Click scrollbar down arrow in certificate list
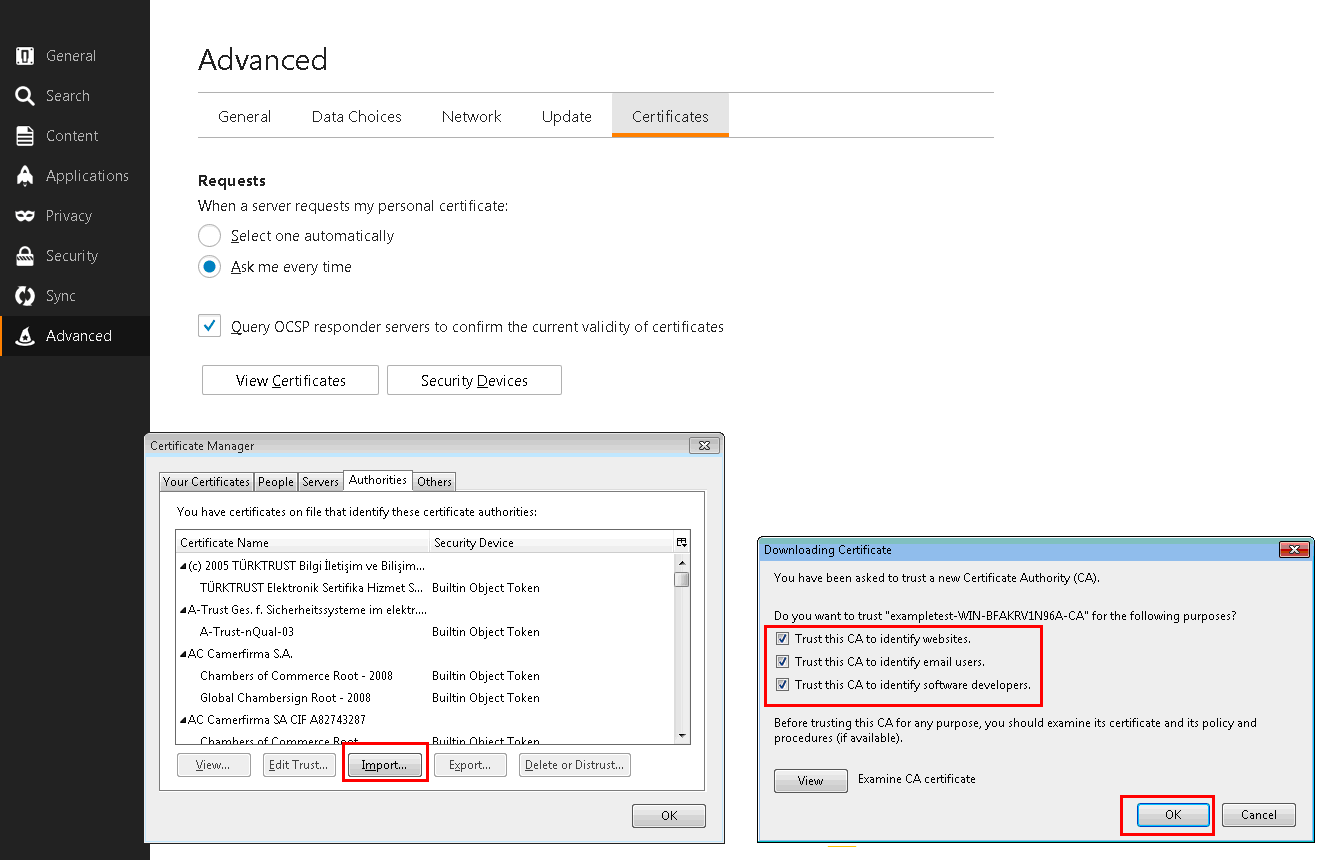 [682, 736]
